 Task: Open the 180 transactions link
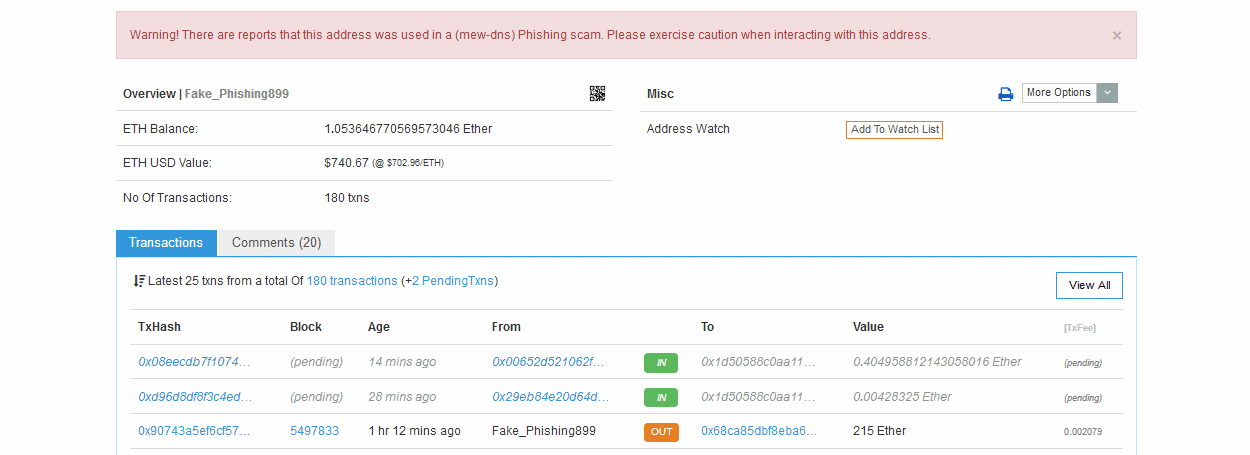coord(352,281)
